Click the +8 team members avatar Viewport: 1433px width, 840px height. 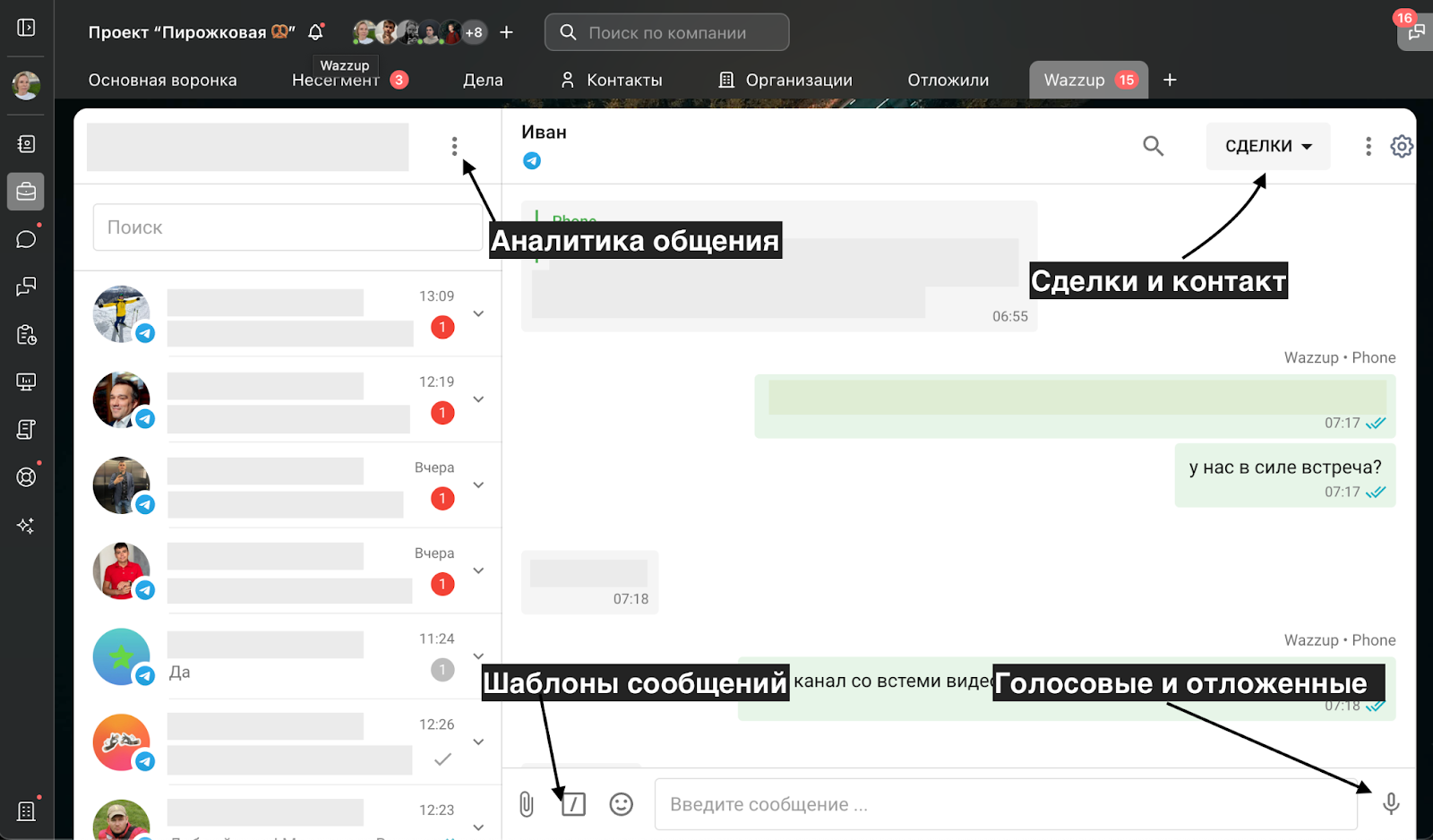pos(474,32)
